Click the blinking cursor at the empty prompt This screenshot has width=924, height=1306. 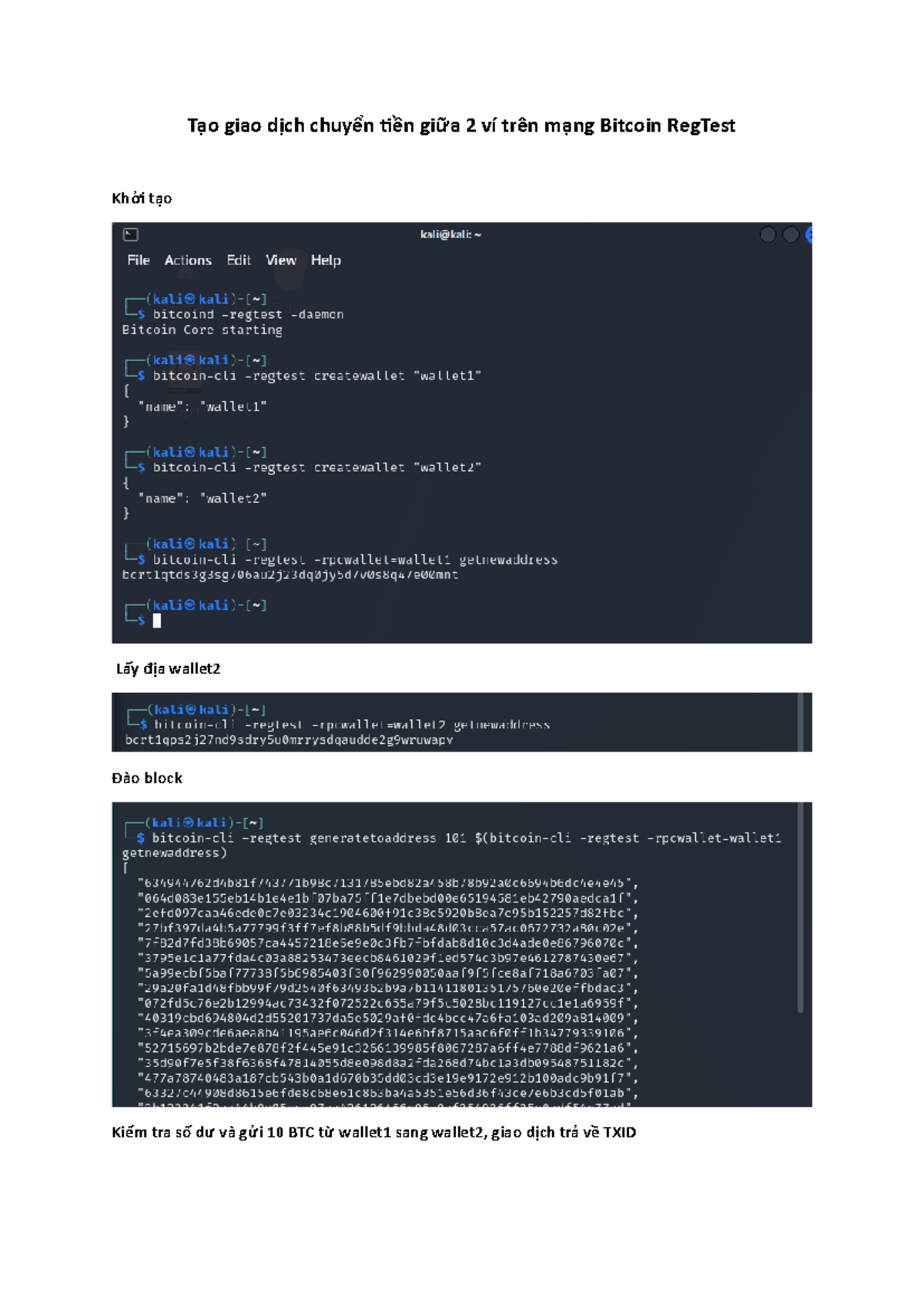click(x=157, y=621)
